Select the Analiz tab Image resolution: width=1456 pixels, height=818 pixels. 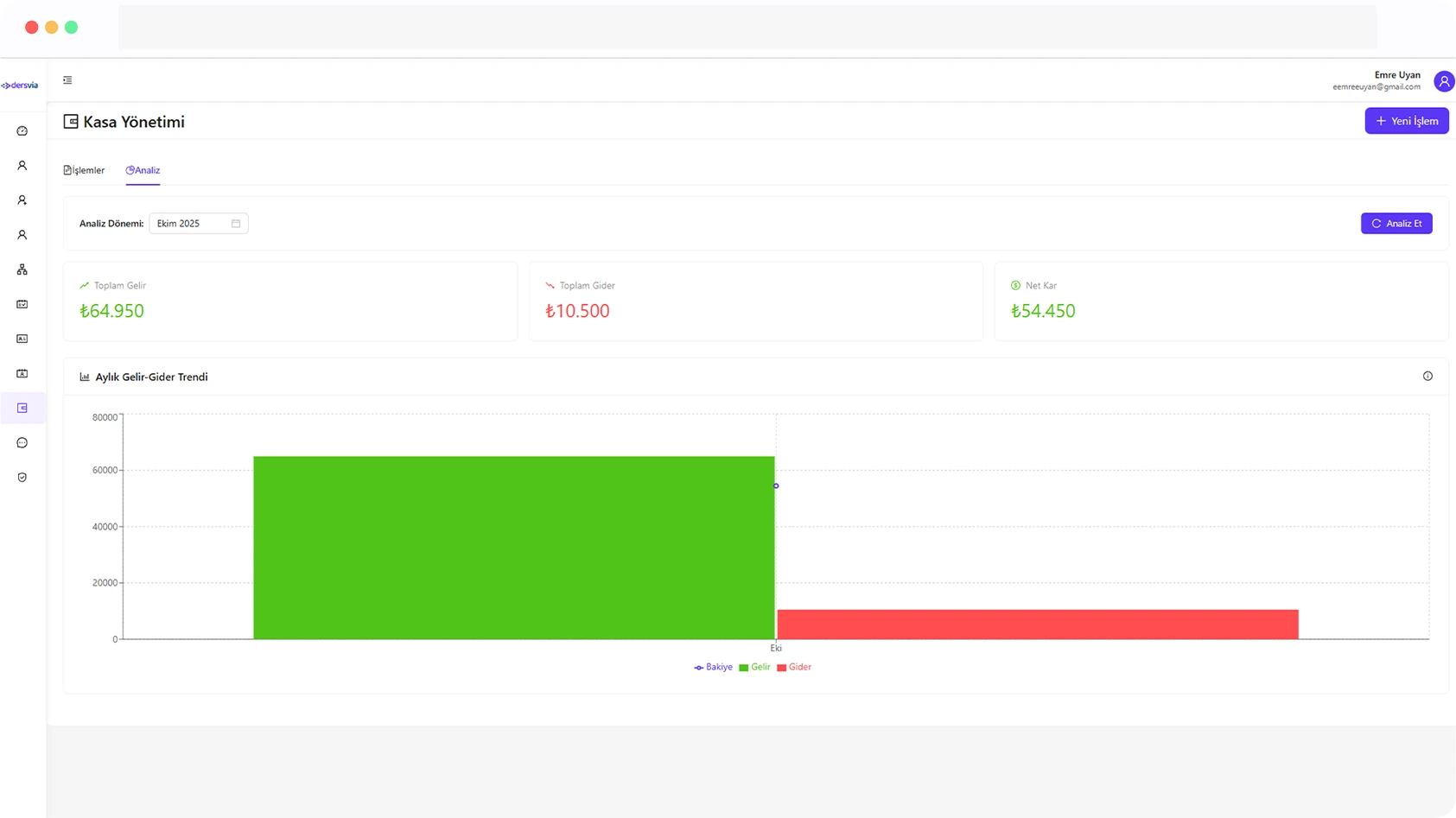pyautogui.click(x=143, y=170)
